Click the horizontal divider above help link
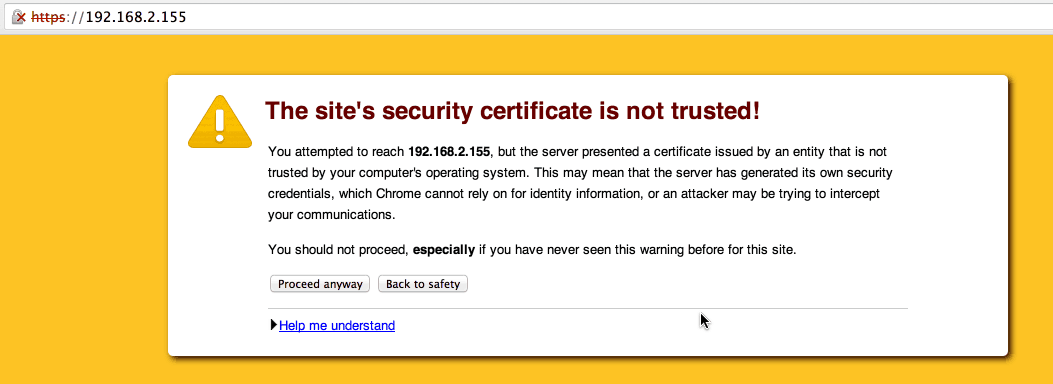Image resolution: width=1053 pixels, height=384 pixels. click(x=588, y=309)
